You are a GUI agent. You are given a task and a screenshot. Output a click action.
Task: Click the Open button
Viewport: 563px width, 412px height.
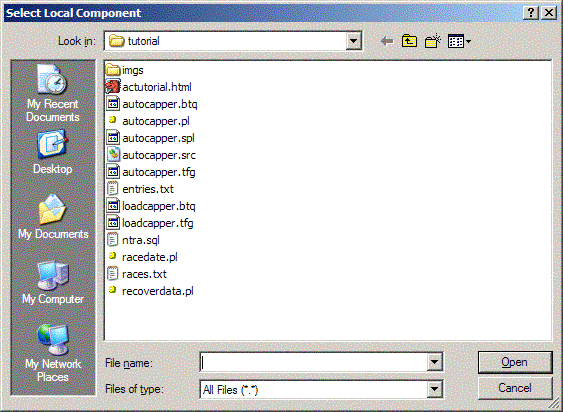(x=515, y=362)
